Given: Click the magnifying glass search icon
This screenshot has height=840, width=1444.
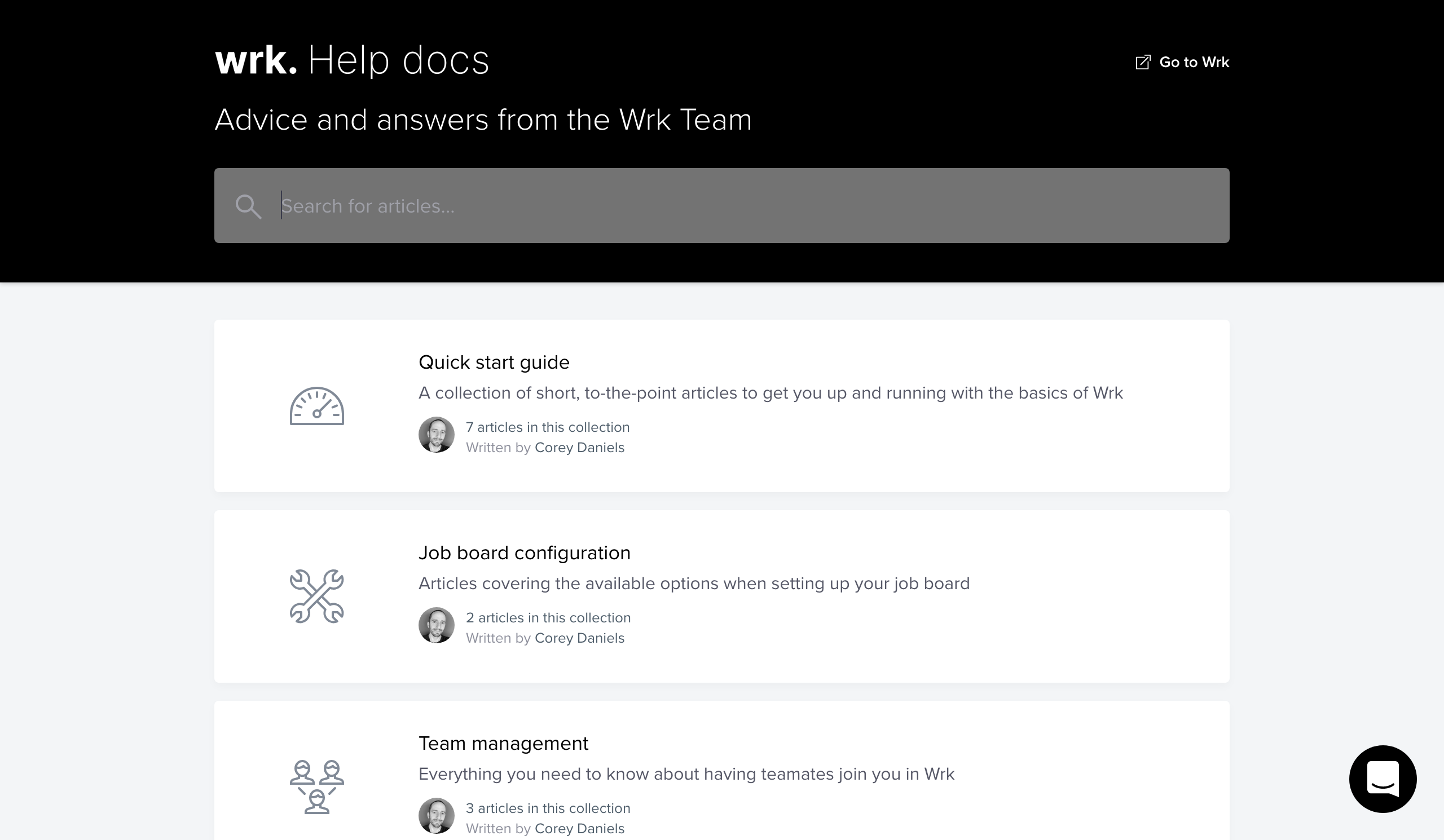Looking at the screenshot, I should point(248,207).
